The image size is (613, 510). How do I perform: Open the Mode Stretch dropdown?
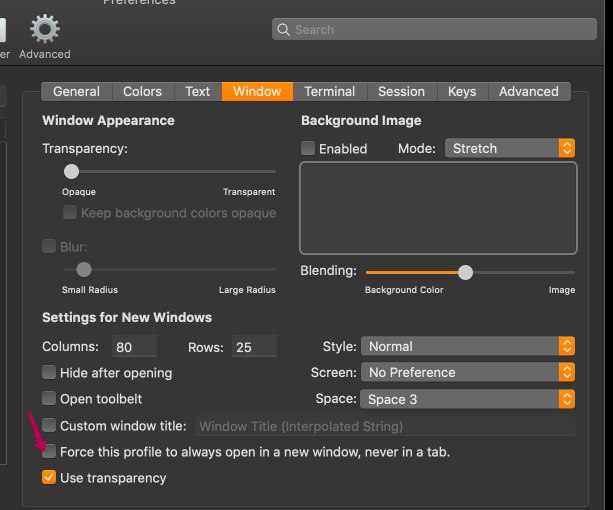click(x=510, y=149)
